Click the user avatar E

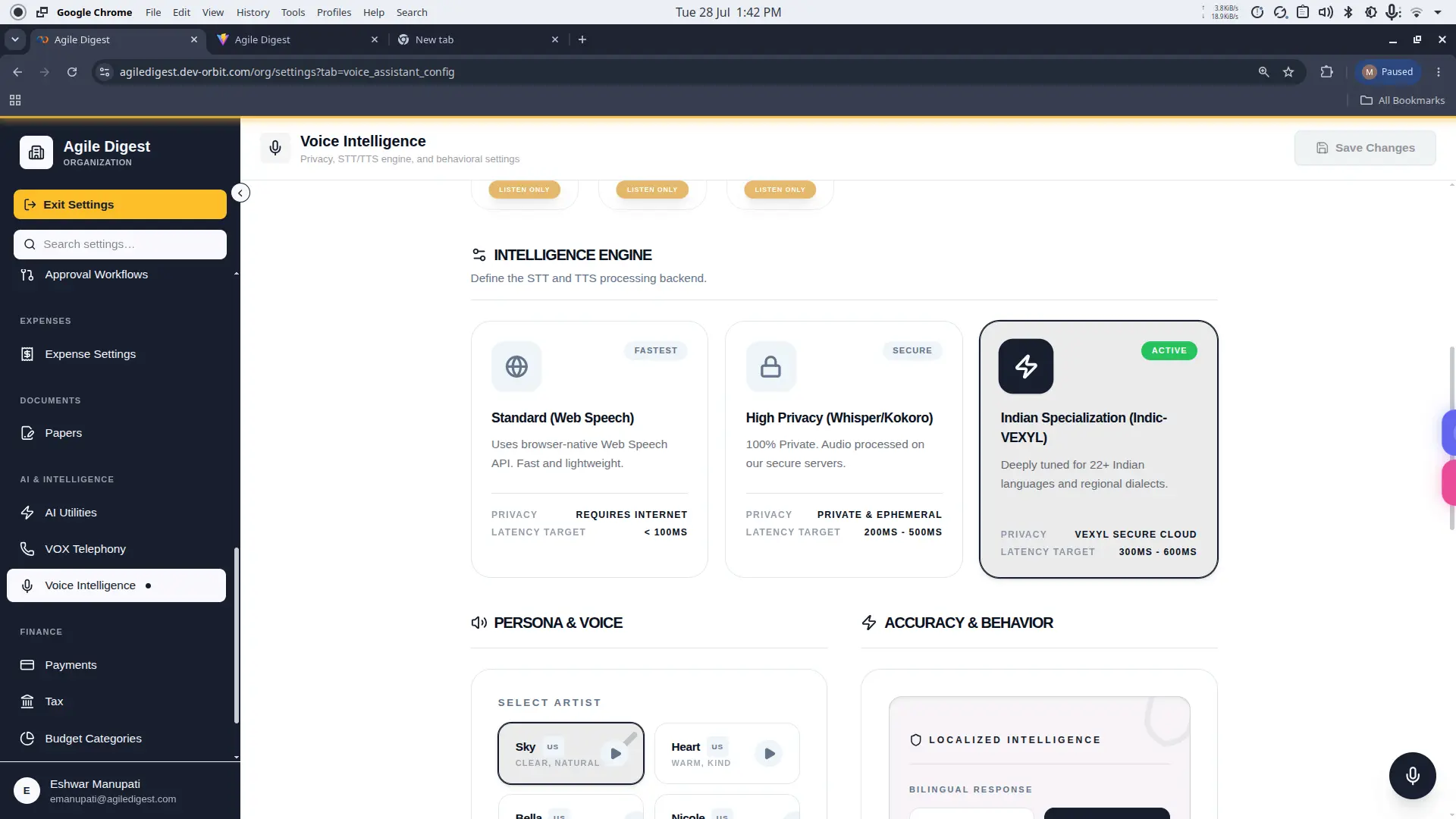(27, 790)
